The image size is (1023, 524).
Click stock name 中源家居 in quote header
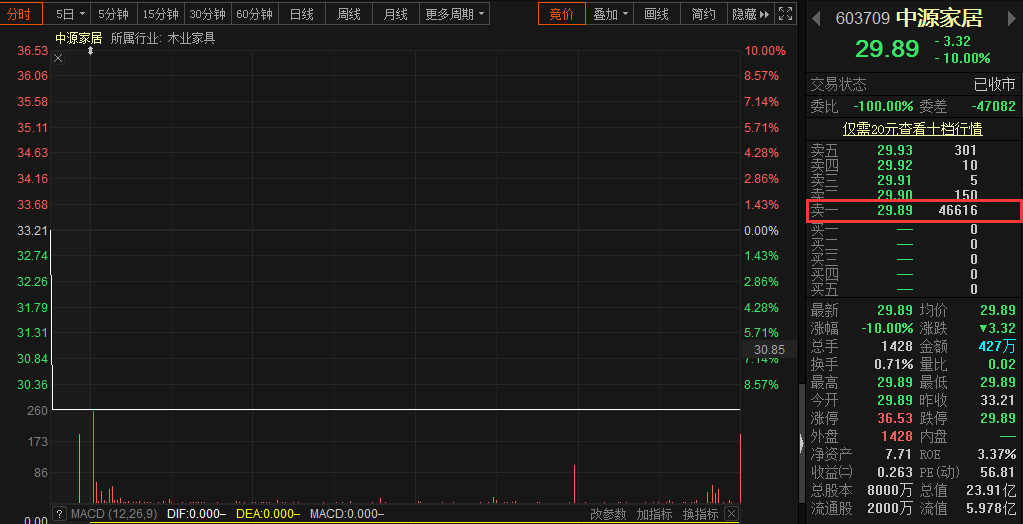[x=939, y=18]
